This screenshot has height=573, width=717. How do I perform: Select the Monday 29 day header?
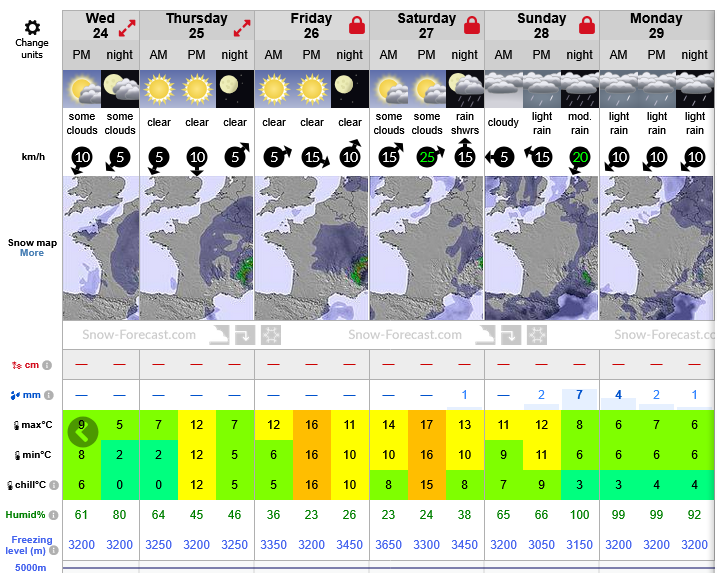coord(656,26)
